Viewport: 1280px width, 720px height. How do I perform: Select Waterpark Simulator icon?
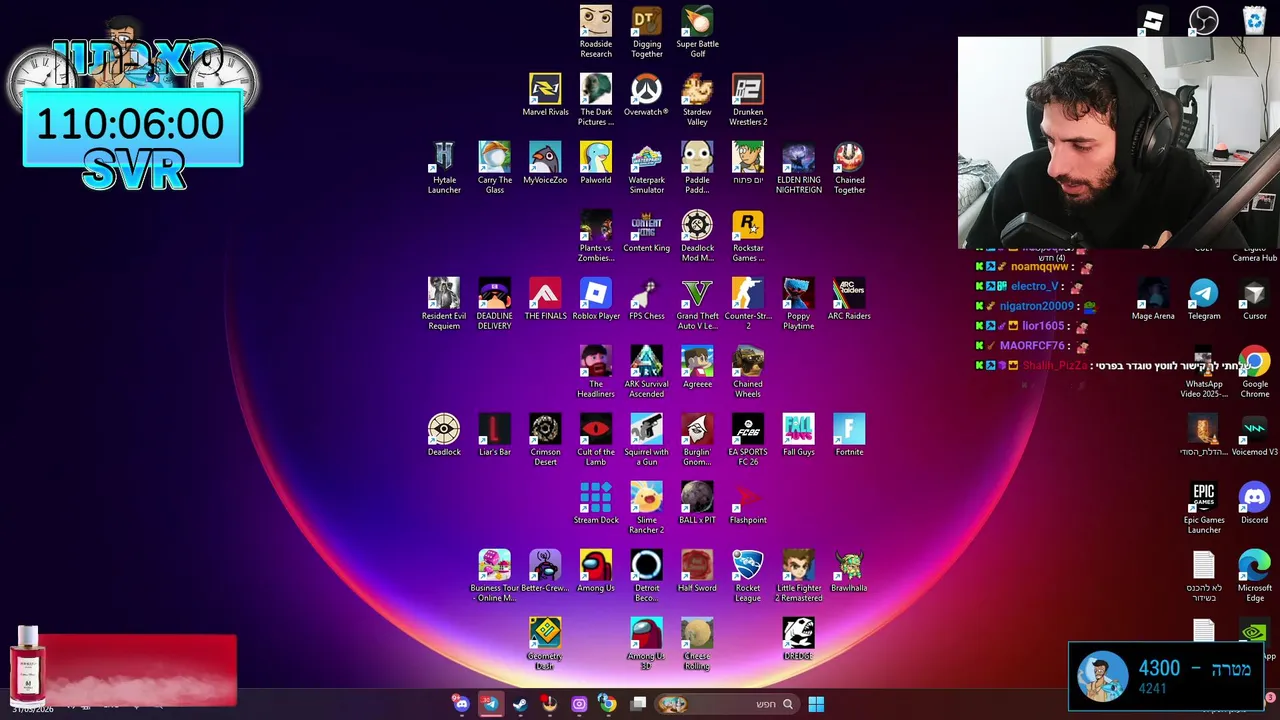coord(647,168)
